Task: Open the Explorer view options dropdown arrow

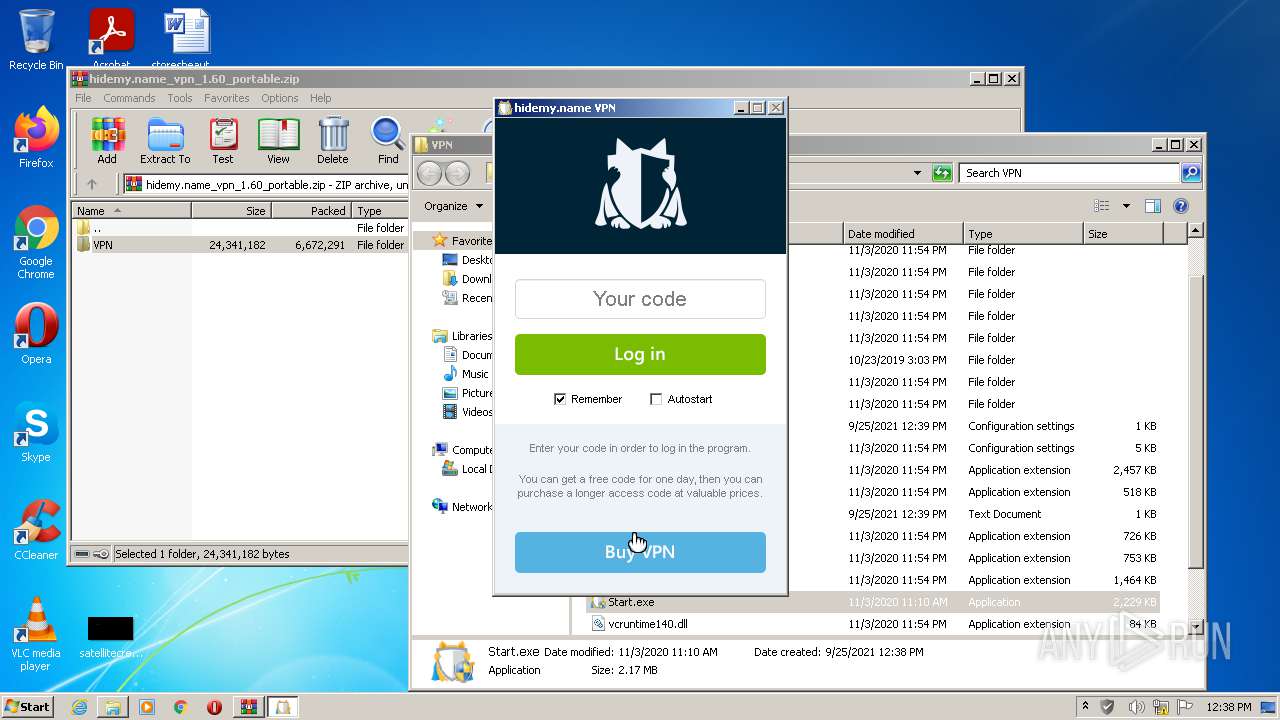Action: [1126, 206]
